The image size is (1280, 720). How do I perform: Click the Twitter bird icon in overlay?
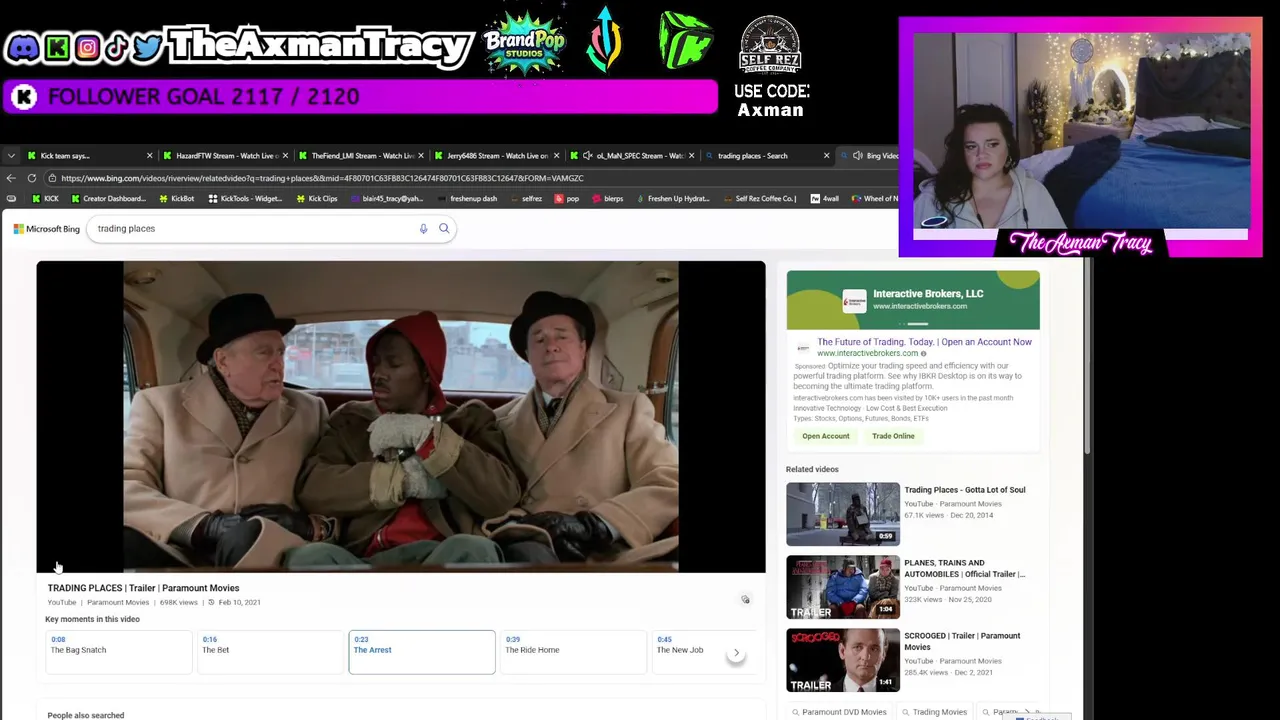tap(147, 47)
